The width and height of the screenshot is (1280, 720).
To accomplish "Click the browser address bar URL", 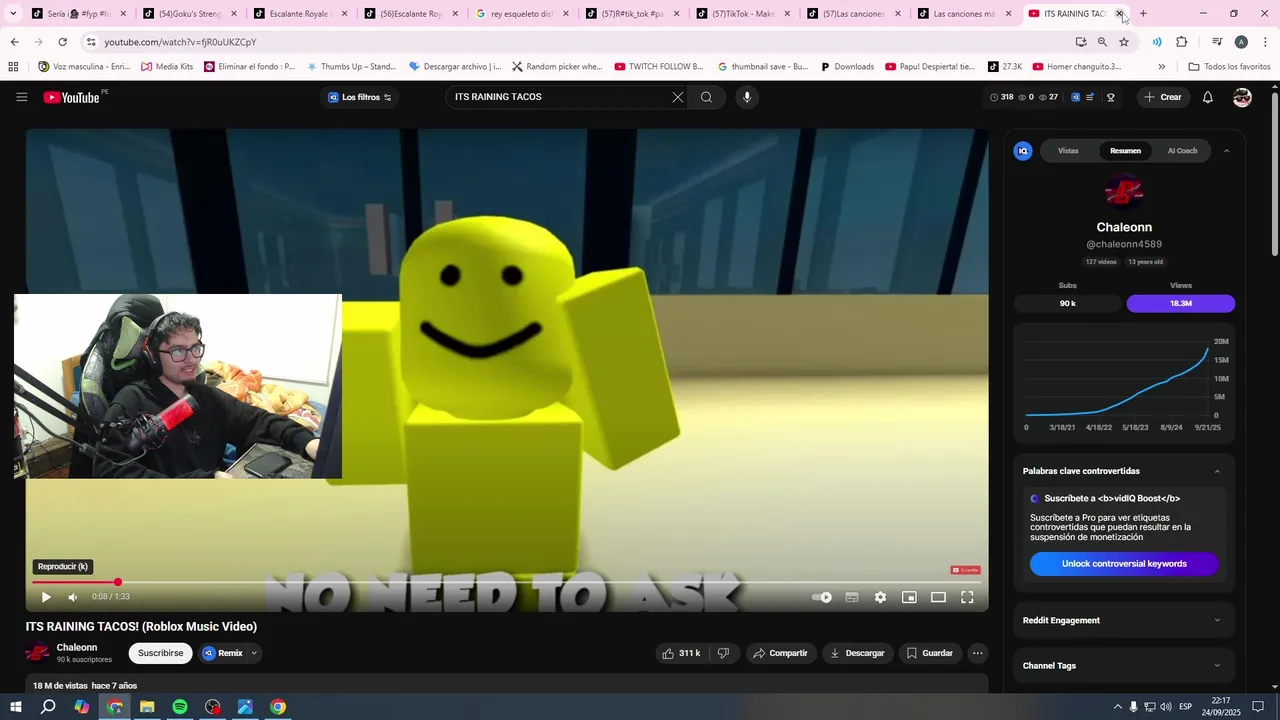I will coord(180,42).
